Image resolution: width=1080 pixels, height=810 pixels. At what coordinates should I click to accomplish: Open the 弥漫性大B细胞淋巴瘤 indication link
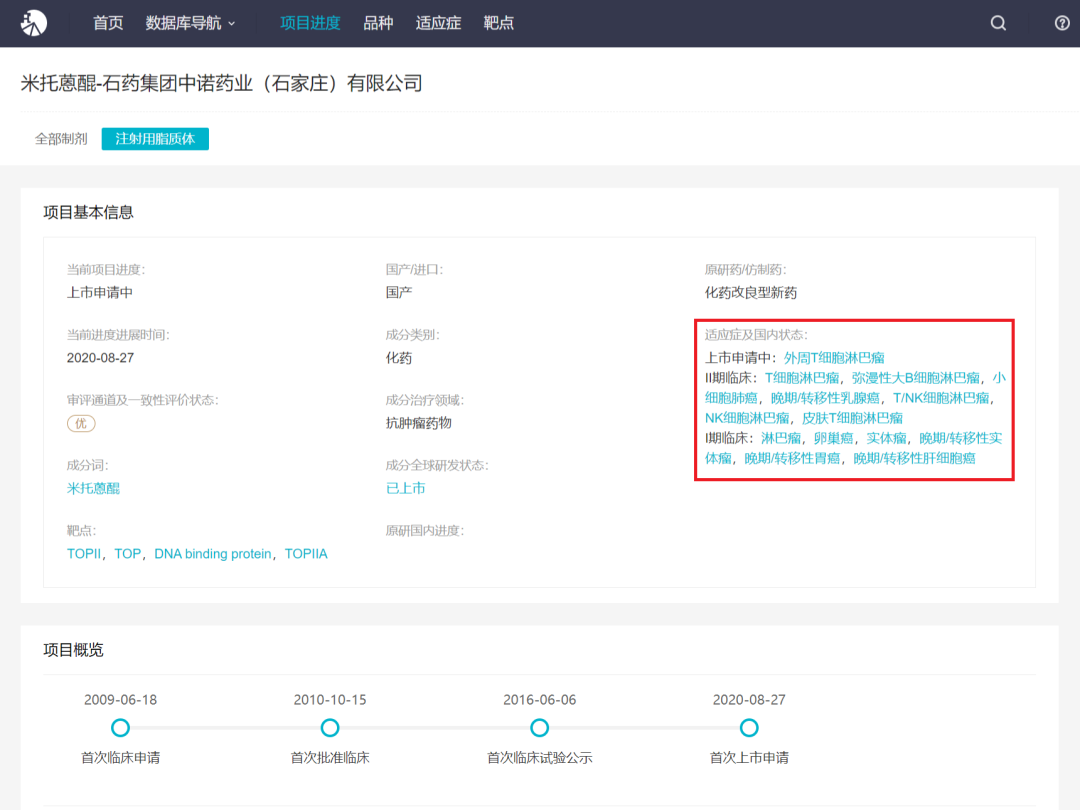pos(915,377)
